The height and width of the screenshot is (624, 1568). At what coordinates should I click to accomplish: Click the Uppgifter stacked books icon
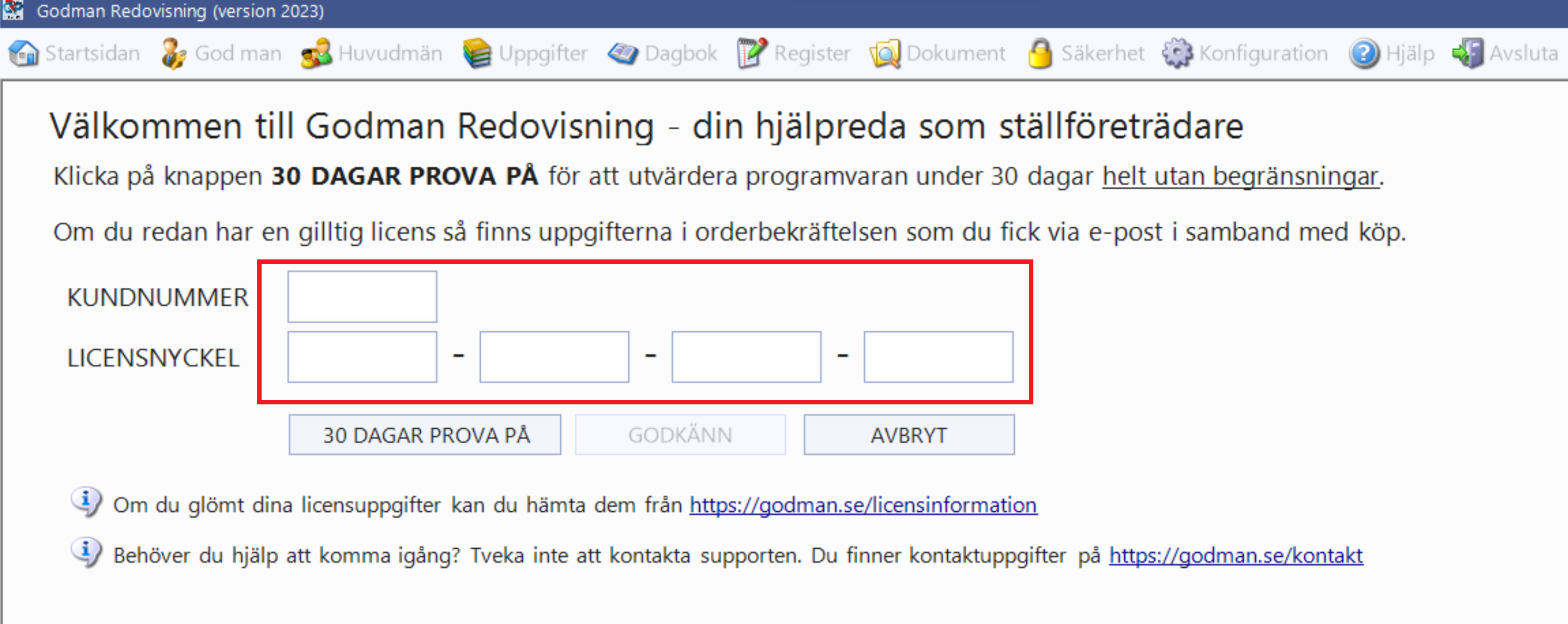[x=476, y=53]
